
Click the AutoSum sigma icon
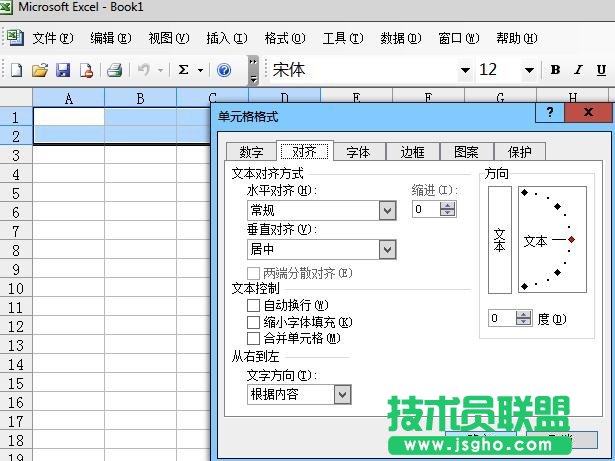coord(183,70)
